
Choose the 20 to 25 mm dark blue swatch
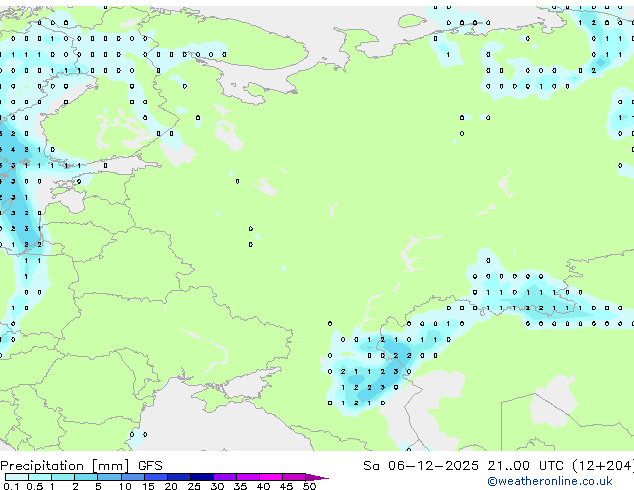point(179,477)
